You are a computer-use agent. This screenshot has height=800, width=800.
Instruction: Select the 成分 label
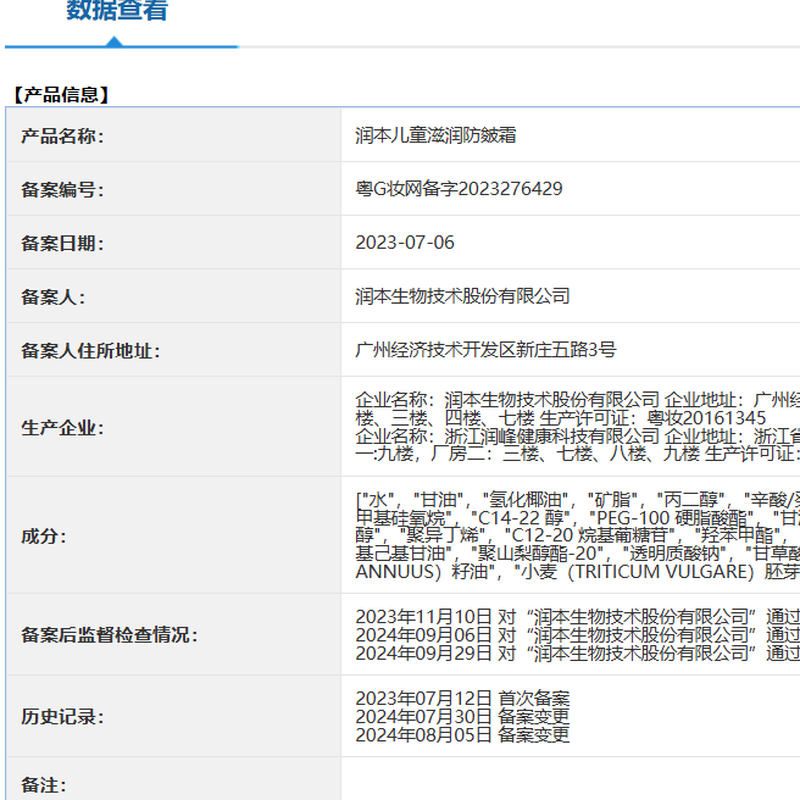click(43, 537)
